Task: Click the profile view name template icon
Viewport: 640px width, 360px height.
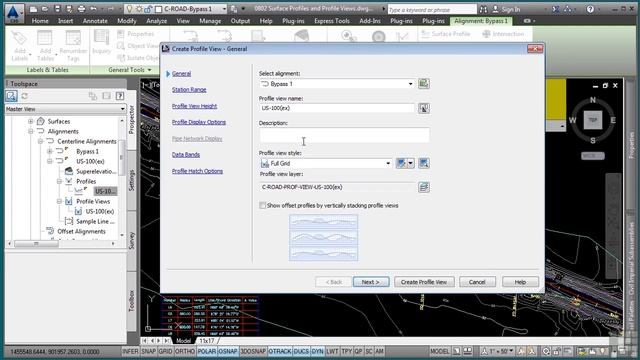Action: point(424,108)
